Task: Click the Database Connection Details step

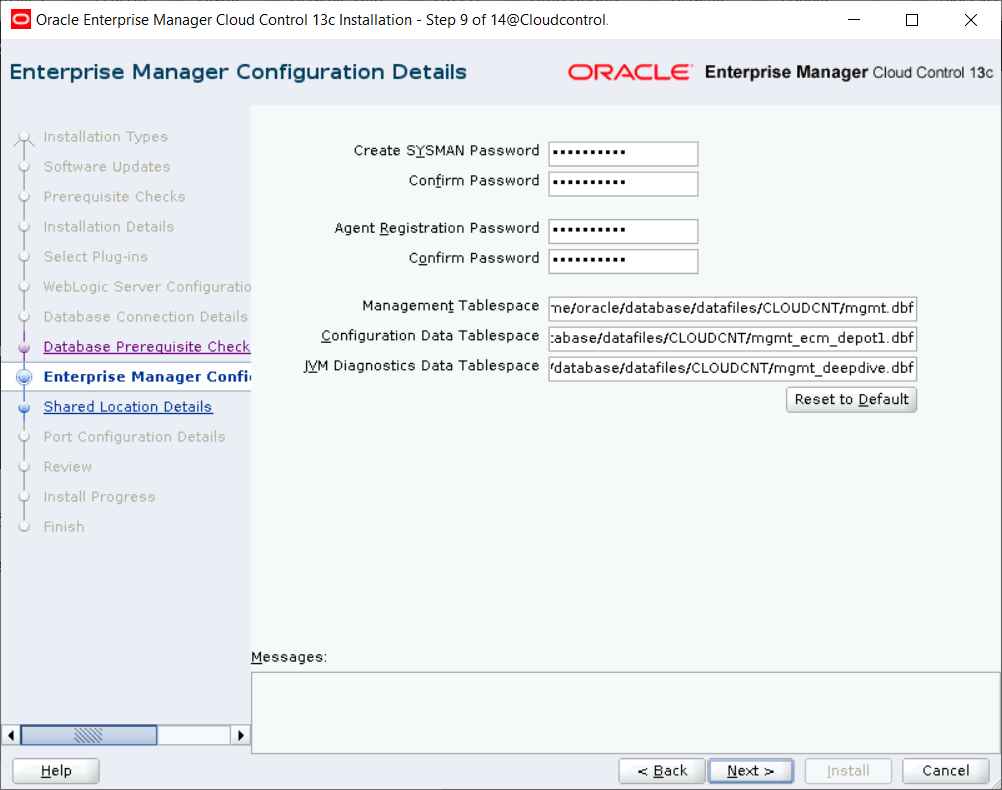Action: point(146,317)
